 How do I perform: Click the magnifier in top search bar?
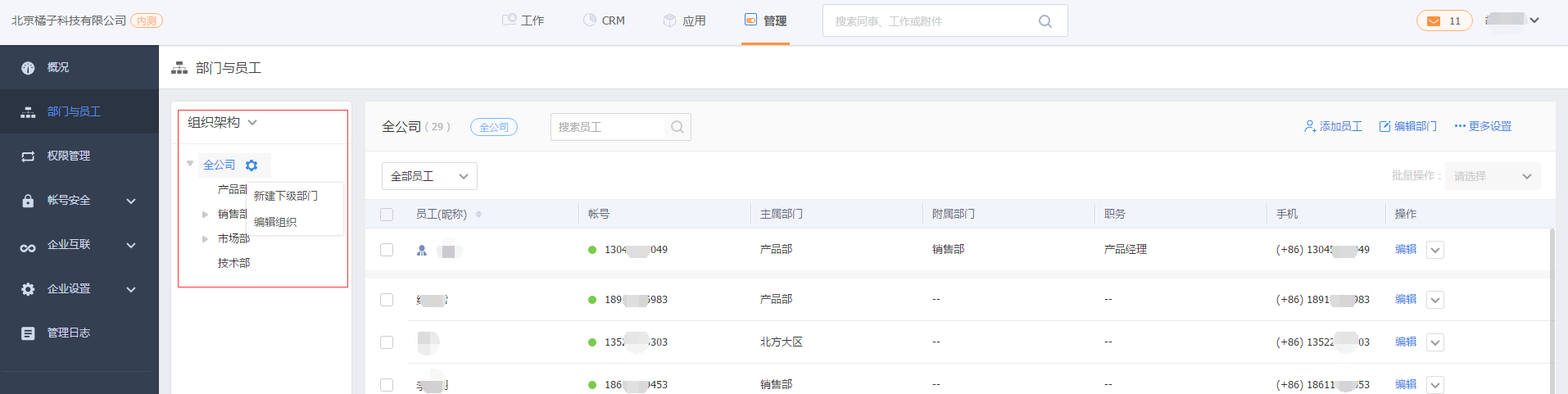[x=1045, y=21]
